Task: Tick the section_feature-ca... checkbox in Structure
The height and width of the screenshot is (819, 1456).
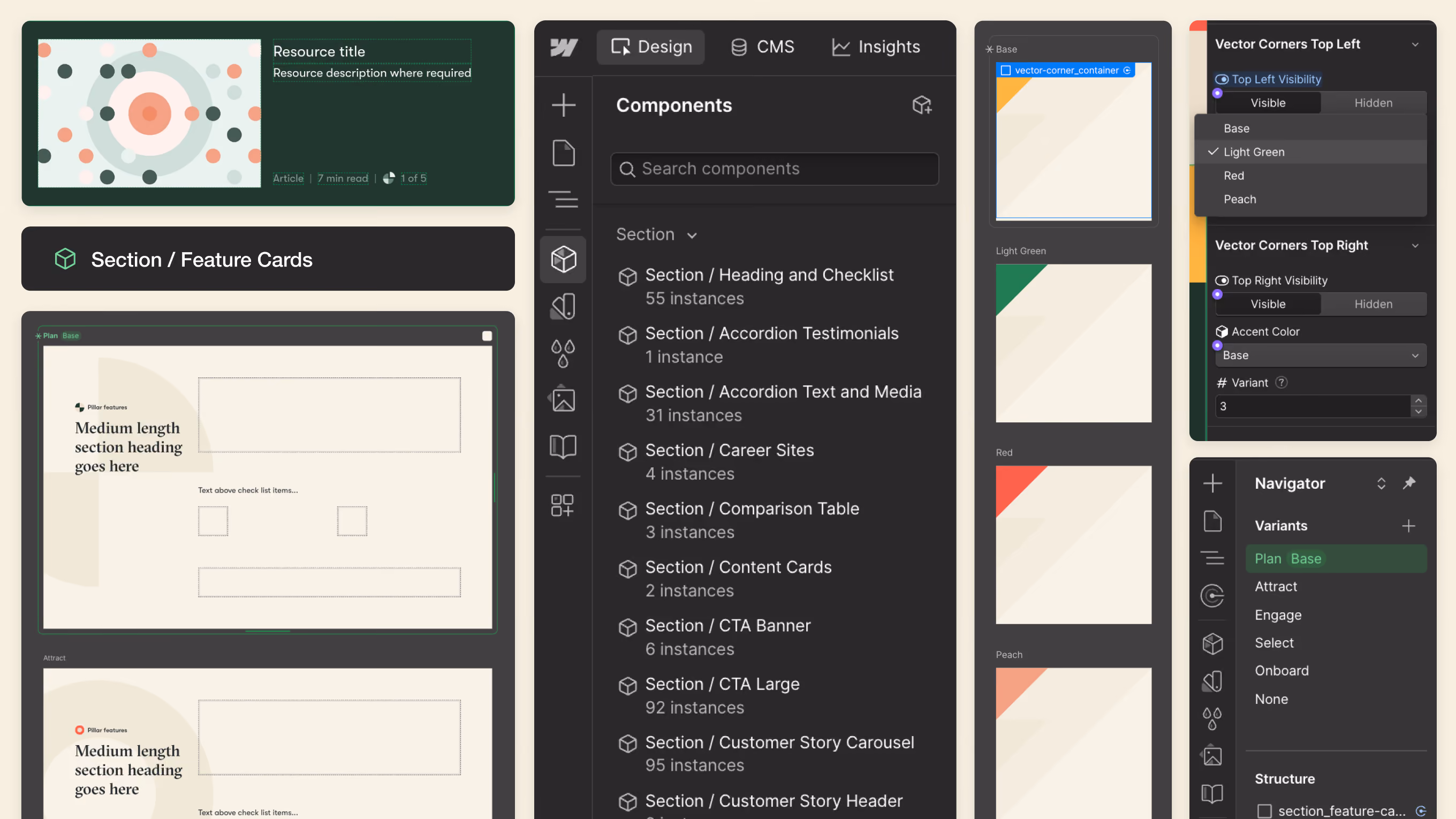Action: [1264, 811]
